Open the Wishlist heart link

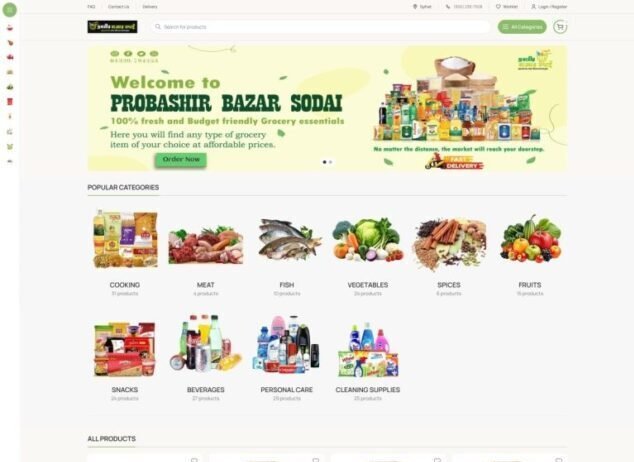[x=507, y=6]
